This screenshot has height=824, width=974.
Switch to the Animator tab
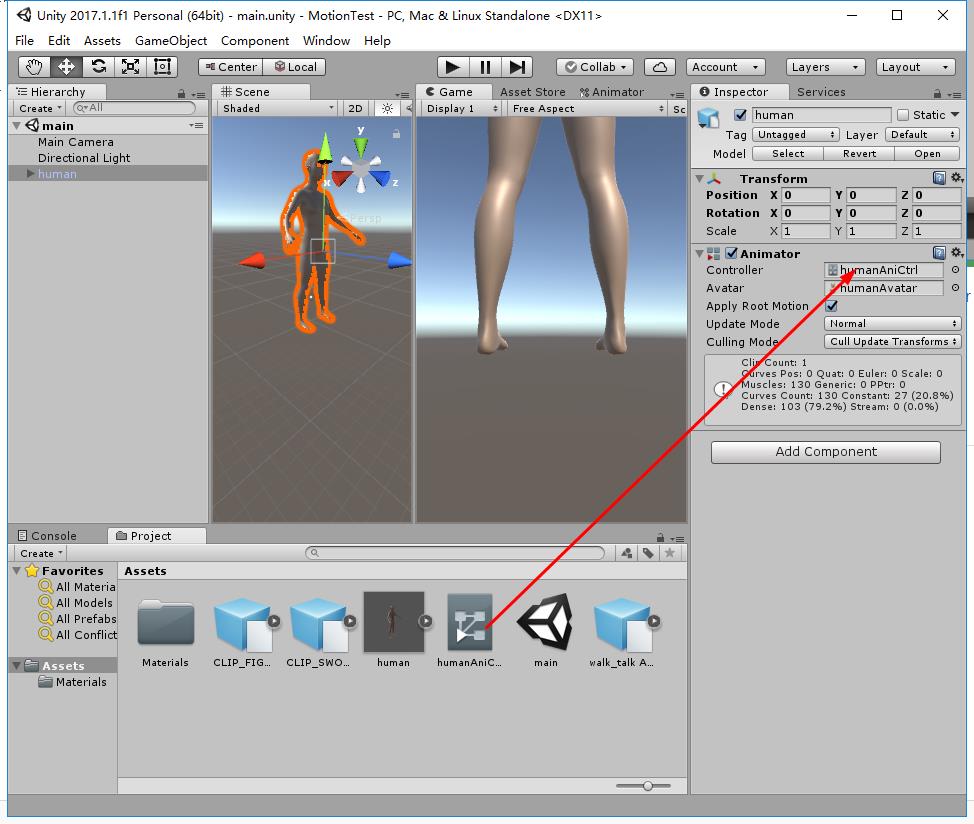click(x=612, y=92)
